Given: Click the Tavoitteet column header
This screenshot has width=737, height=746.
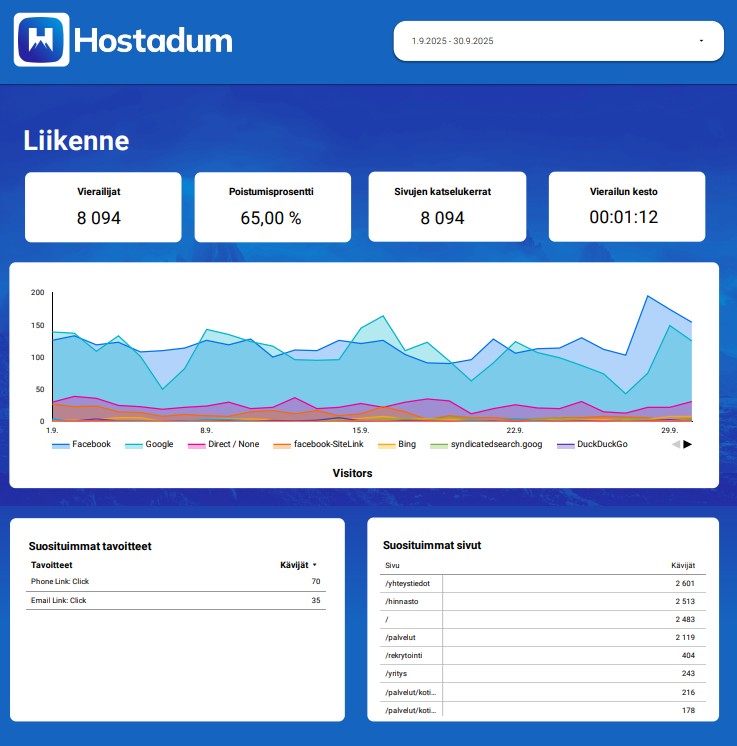Looking at the screenshot, I should pos(52,565).
